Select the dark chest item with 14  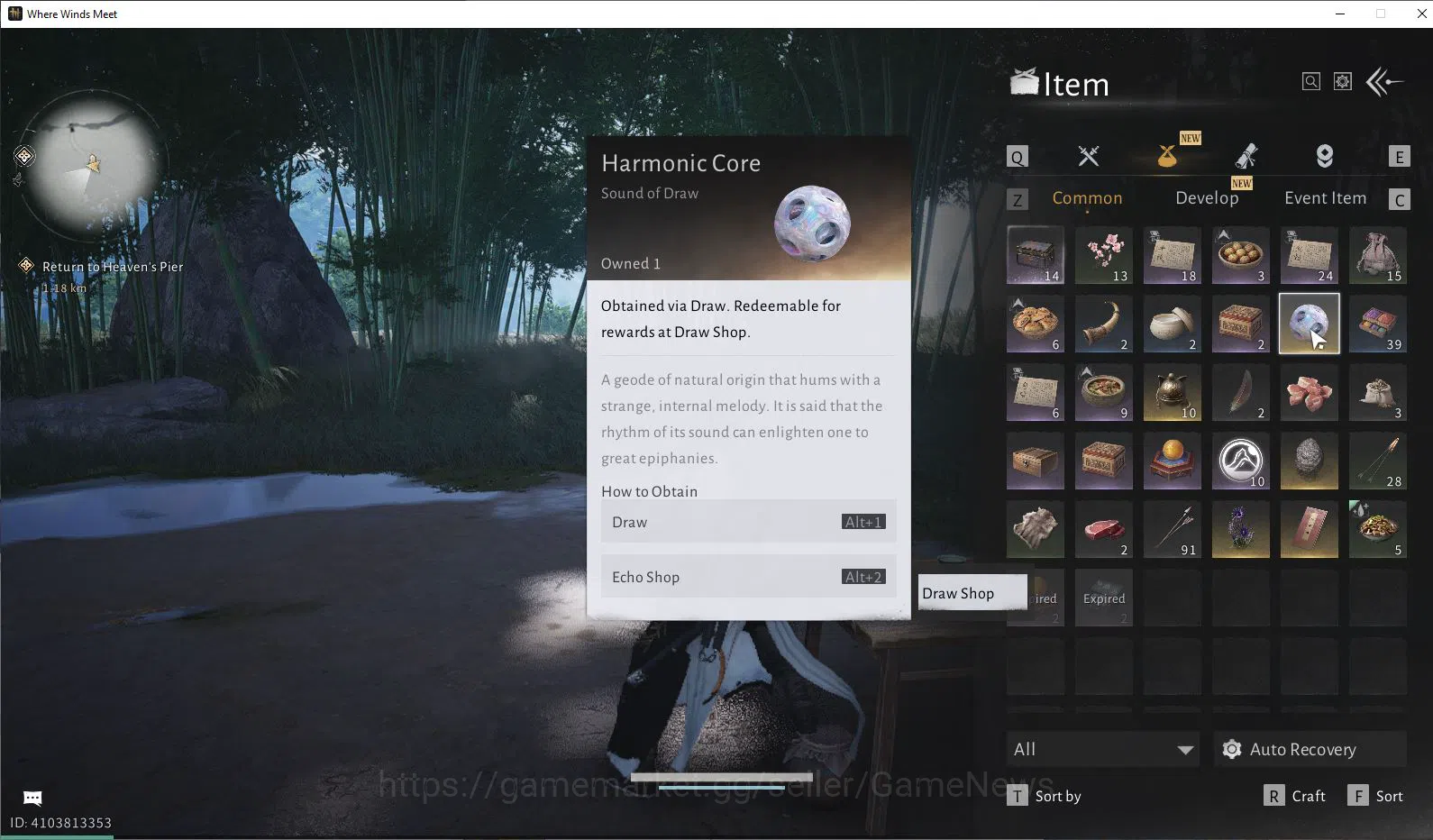1036,255
